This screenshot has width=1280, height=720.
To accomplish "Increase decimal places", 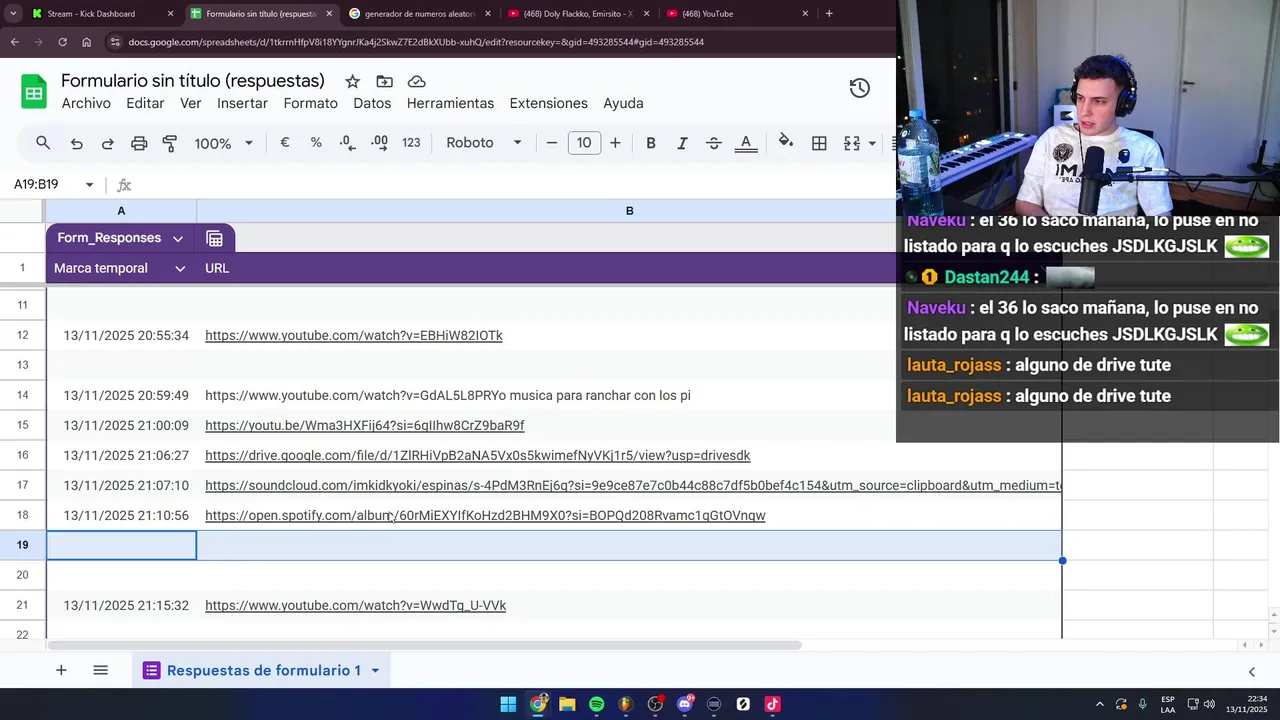I will (x=379, y=143).
